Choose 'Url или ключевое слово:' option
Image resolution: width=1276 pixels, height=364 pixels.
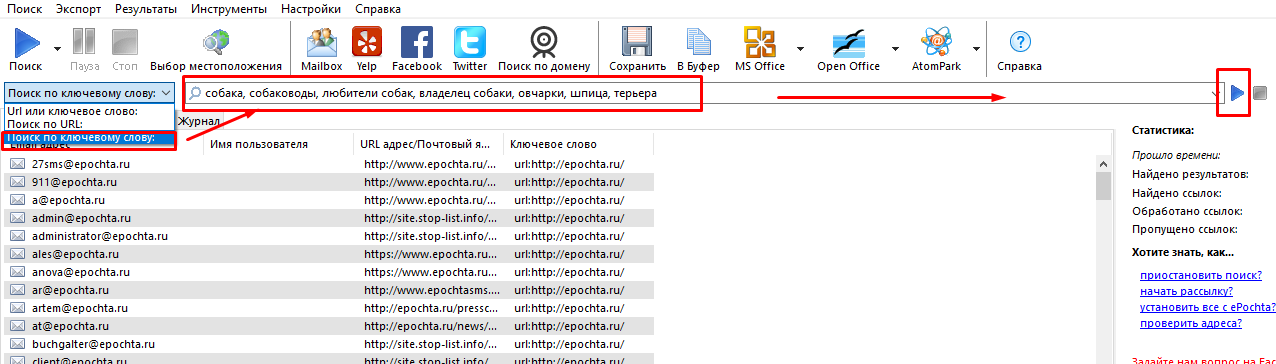89,111
